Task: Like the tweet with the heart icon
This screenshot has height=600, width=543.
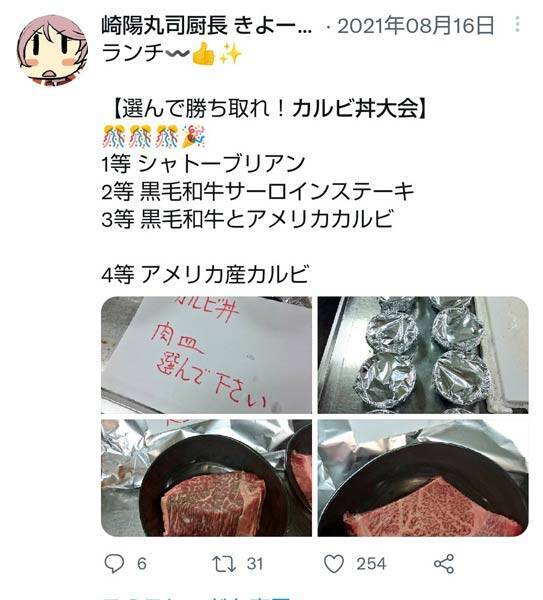Action: [x=334, y=564]
